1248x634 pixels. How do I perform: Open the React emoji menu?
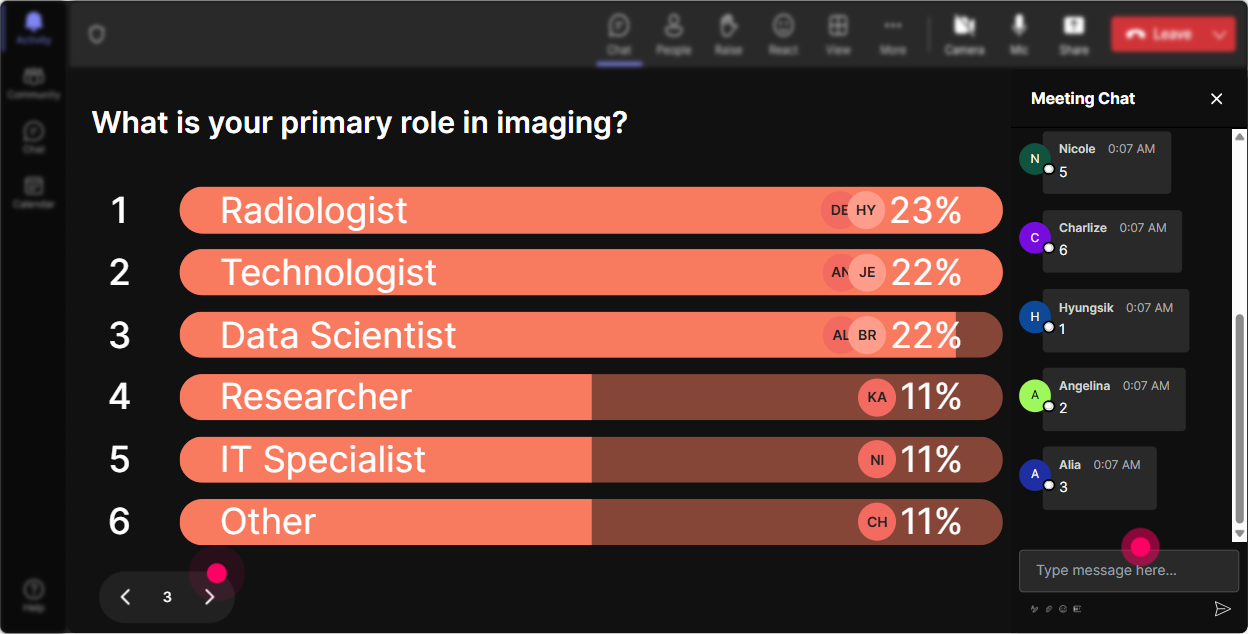click(x=783, y=33)
